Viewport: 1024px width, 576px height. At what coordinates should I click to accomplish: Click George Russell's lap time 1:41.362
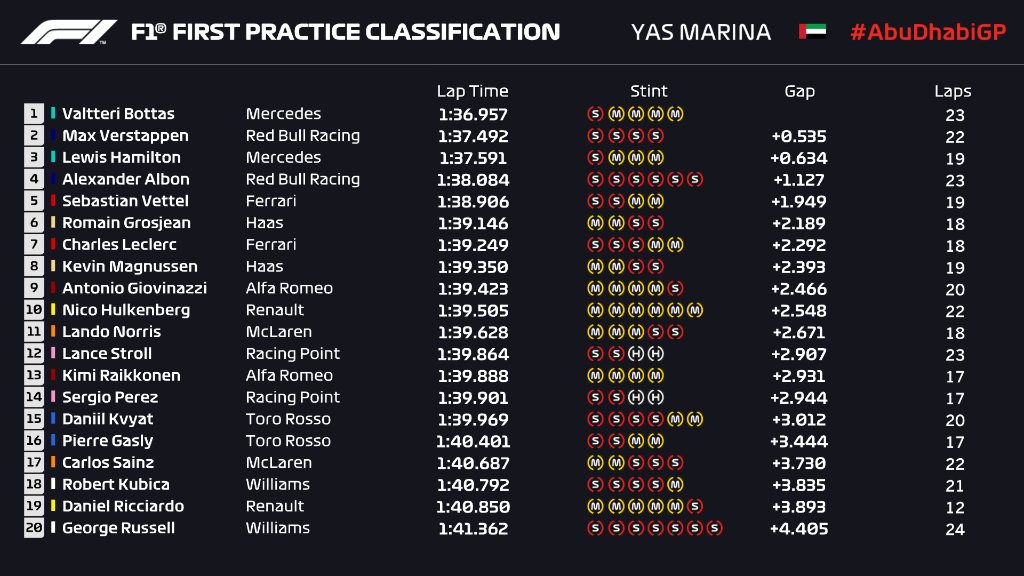[473, 528]
